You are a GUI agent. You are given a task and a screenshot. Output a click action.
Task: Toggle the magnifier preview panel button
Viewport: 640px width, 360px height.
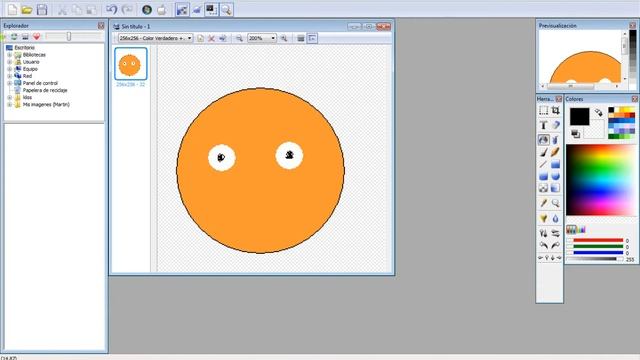pyautogui.click(x=226, y=9)
